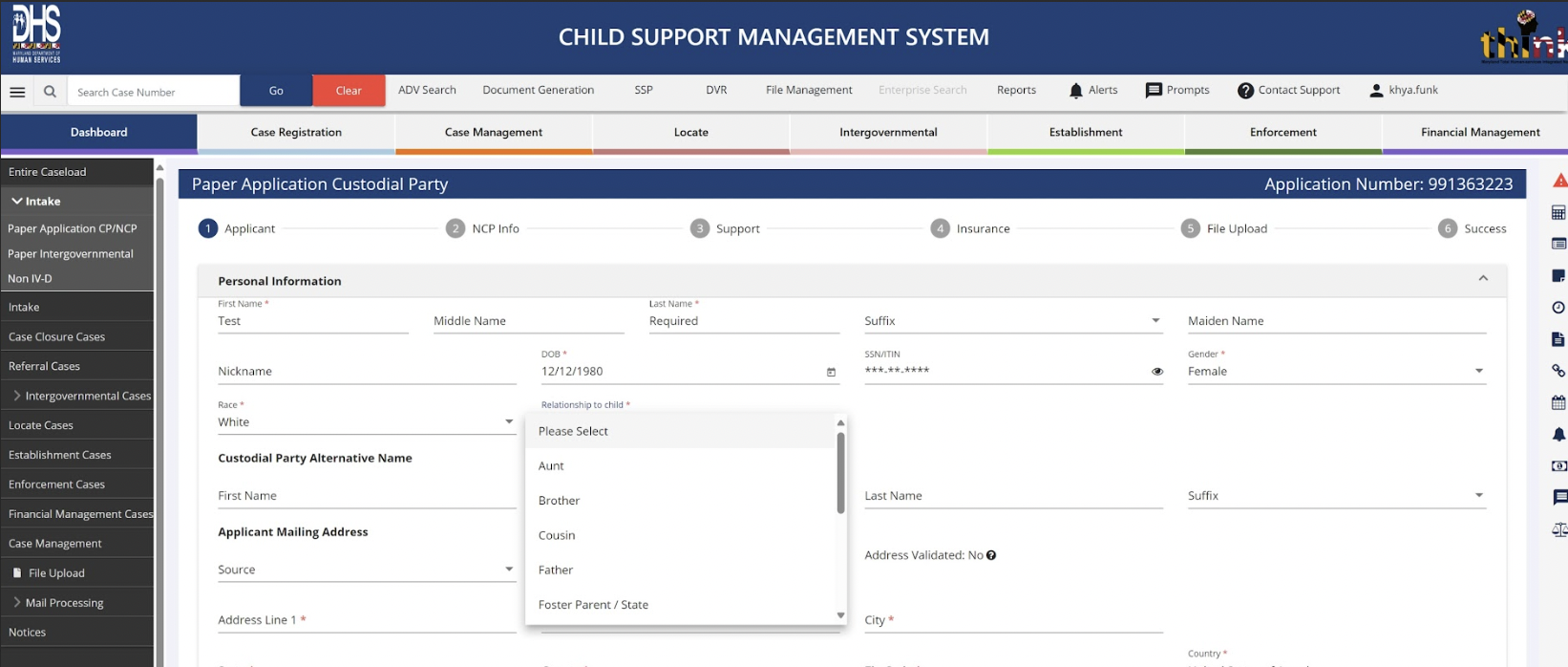The image size is (1568, 667).
Task: Select Aunt from relationship list
Action: click(x=680, y=466)
